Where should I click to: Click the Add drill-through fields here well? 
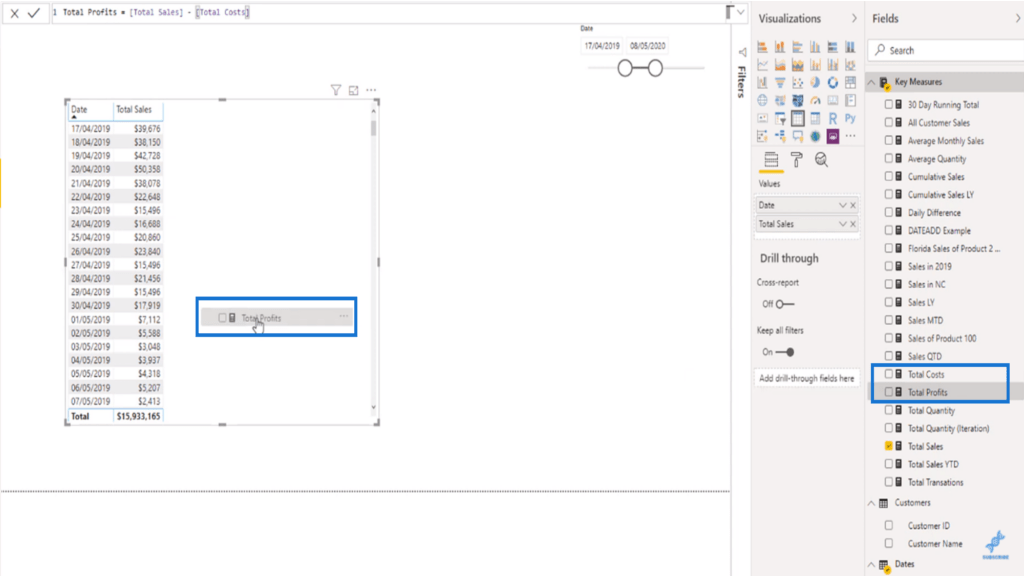[x=807, y=378]
